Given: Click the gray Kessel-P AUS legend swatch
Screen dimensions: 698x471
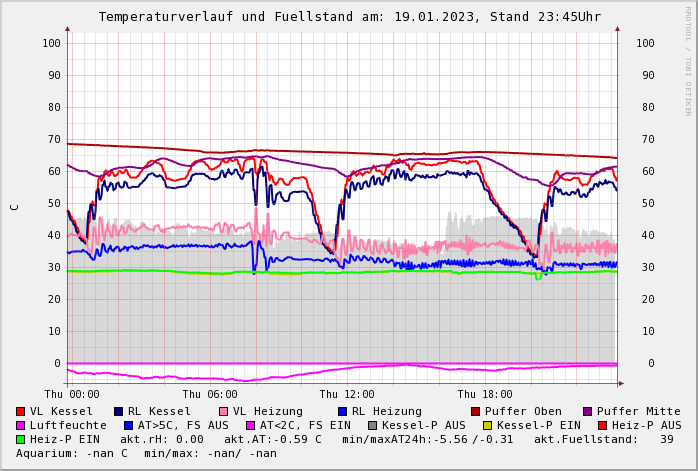Looking at the screenshot, I should coord(373,426).
